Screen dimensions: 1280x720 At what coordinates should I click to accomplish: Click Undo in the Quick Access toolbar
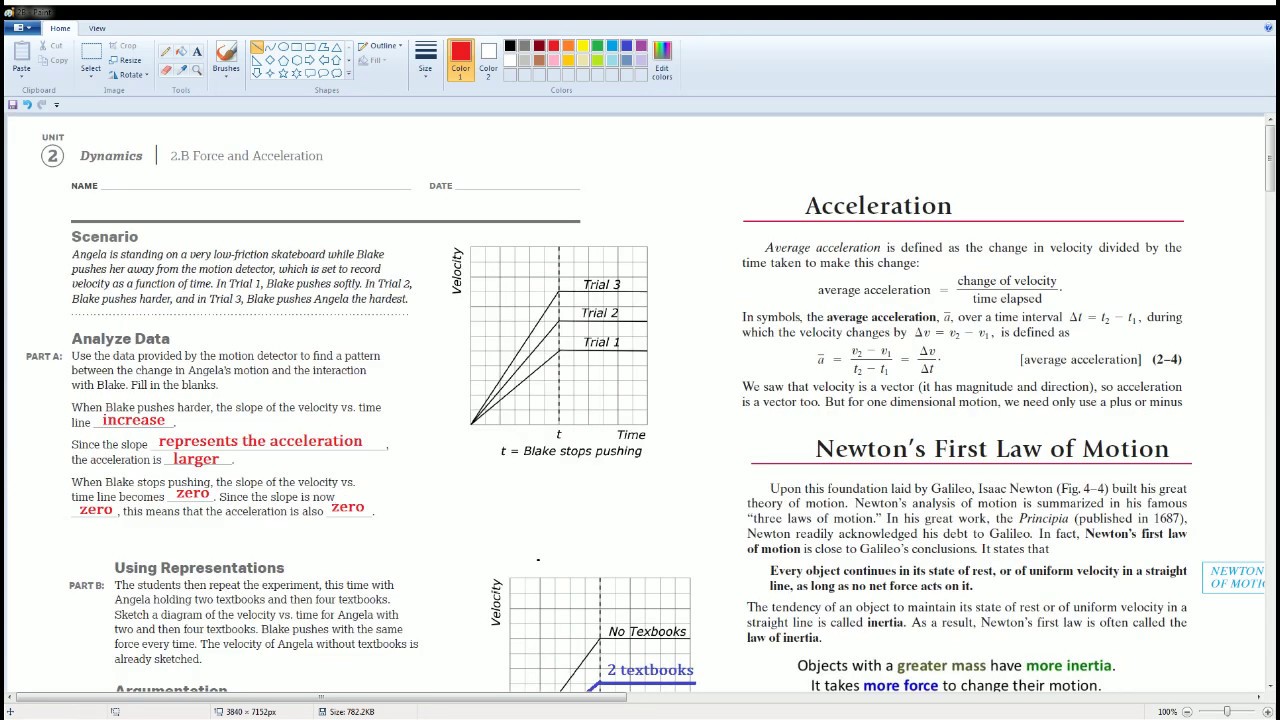click(27, 104)
